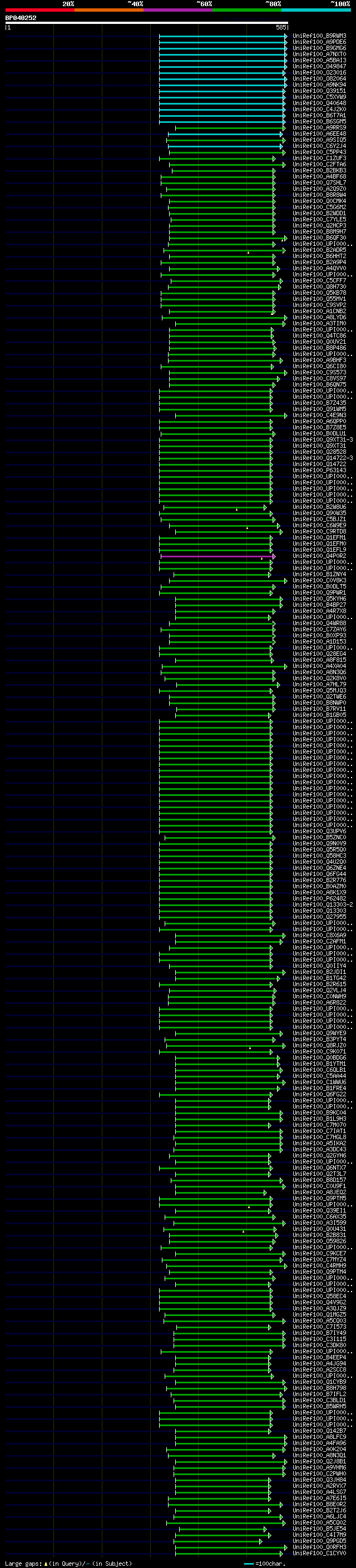Click the query gap marker on UniRef100_B2W8U6's bar
The height and width of the screenshot is (1568, 356).
(x=237, y=509)
